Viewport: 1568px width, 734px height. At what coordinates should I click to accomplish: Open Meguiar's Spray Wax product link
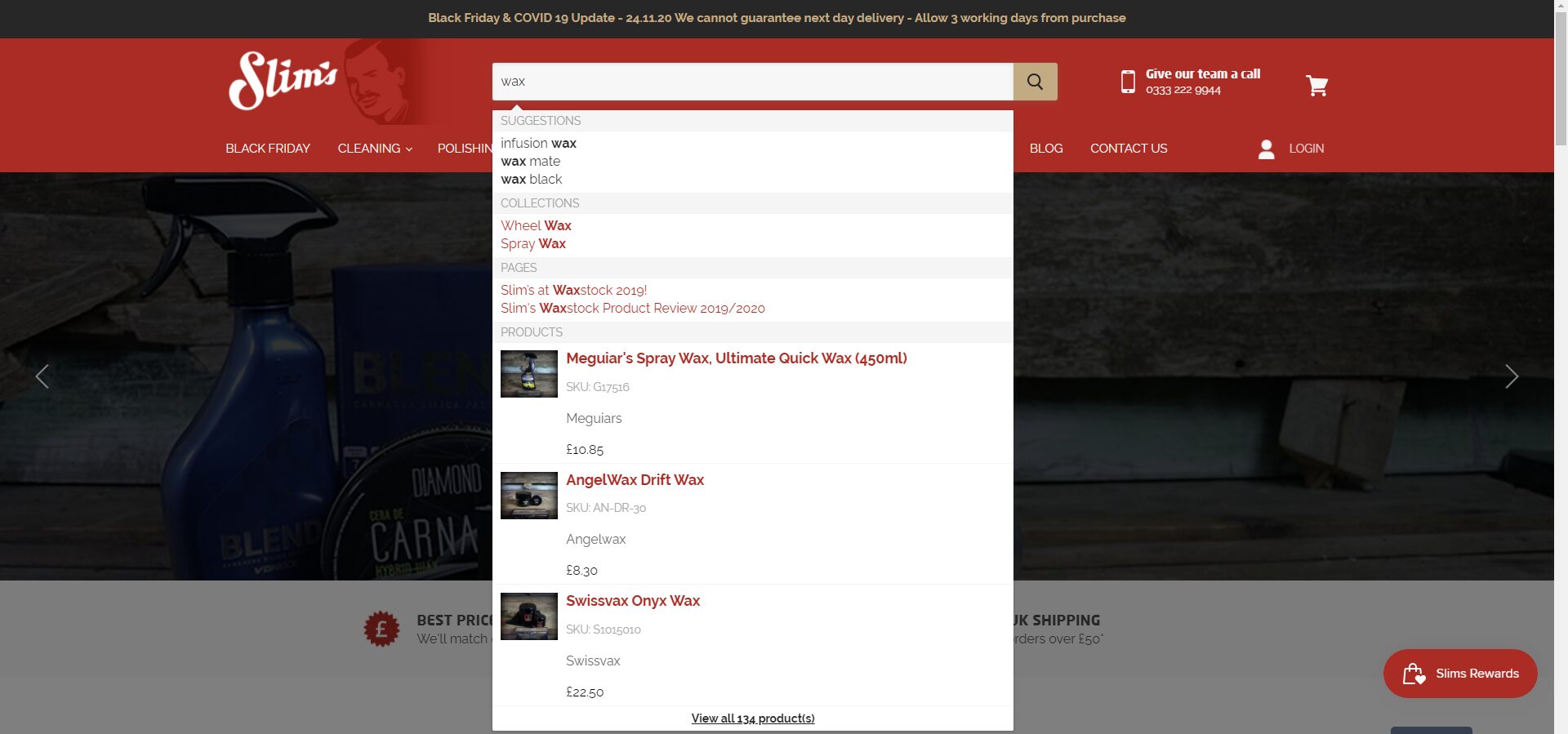point(737,358)
